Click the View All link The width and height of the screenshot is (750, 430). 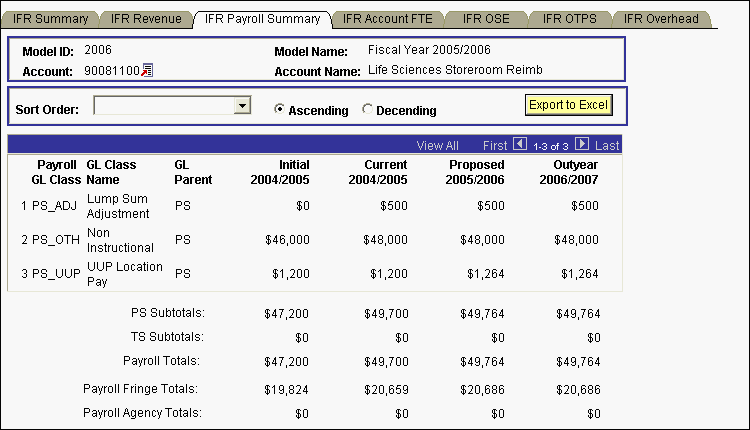pos(438,145)
